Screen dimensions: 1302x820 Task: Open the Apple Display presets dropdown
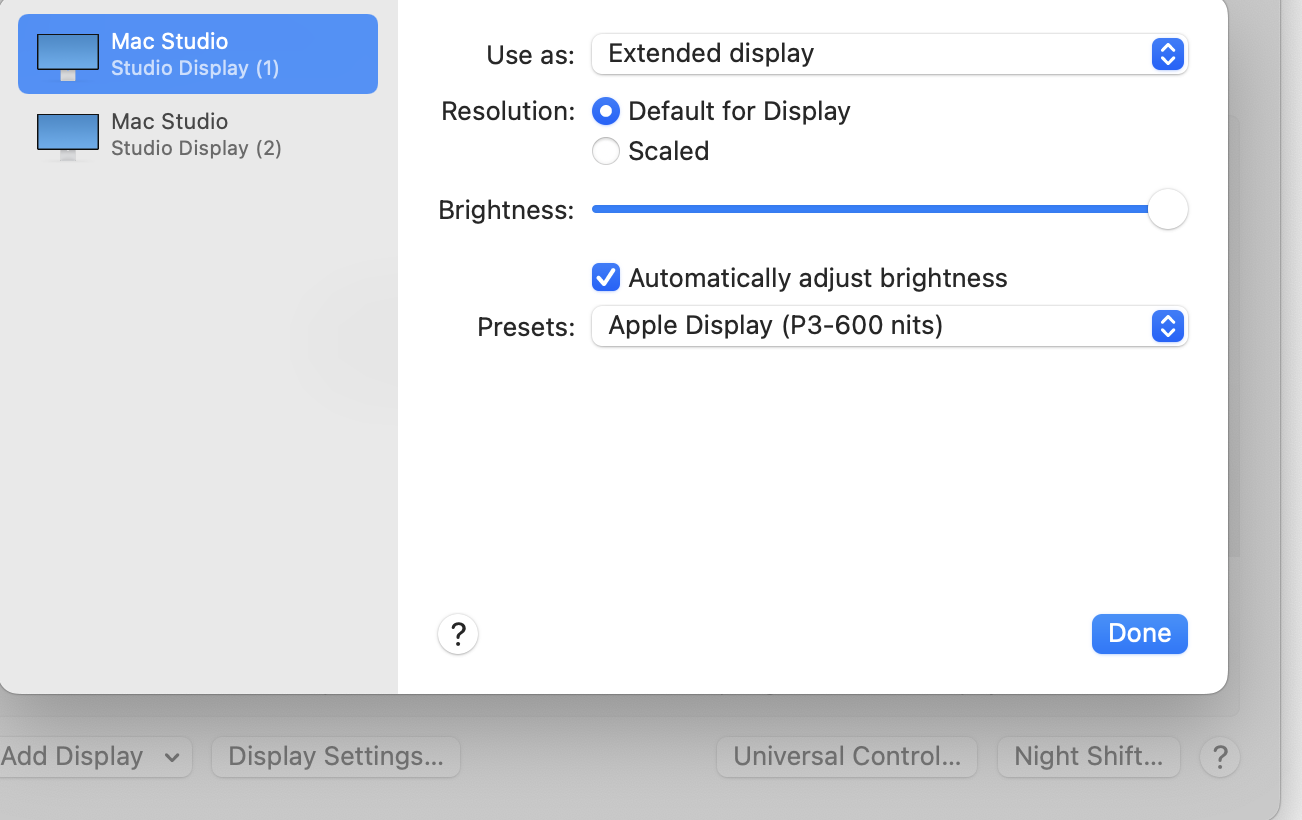point(888,326)
